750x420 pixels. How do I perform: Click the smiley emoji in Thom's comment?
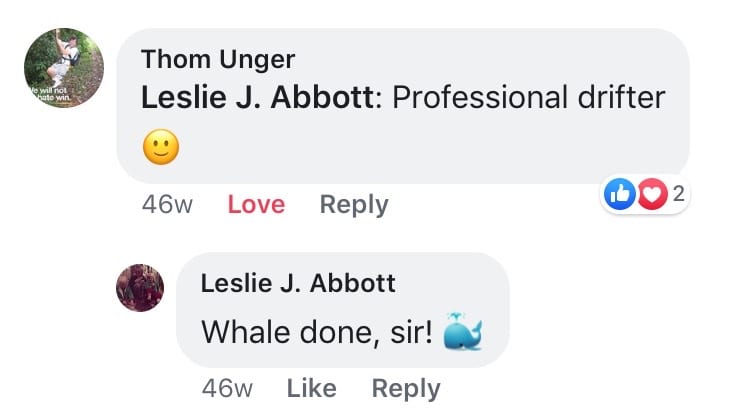tap(161, 149)
